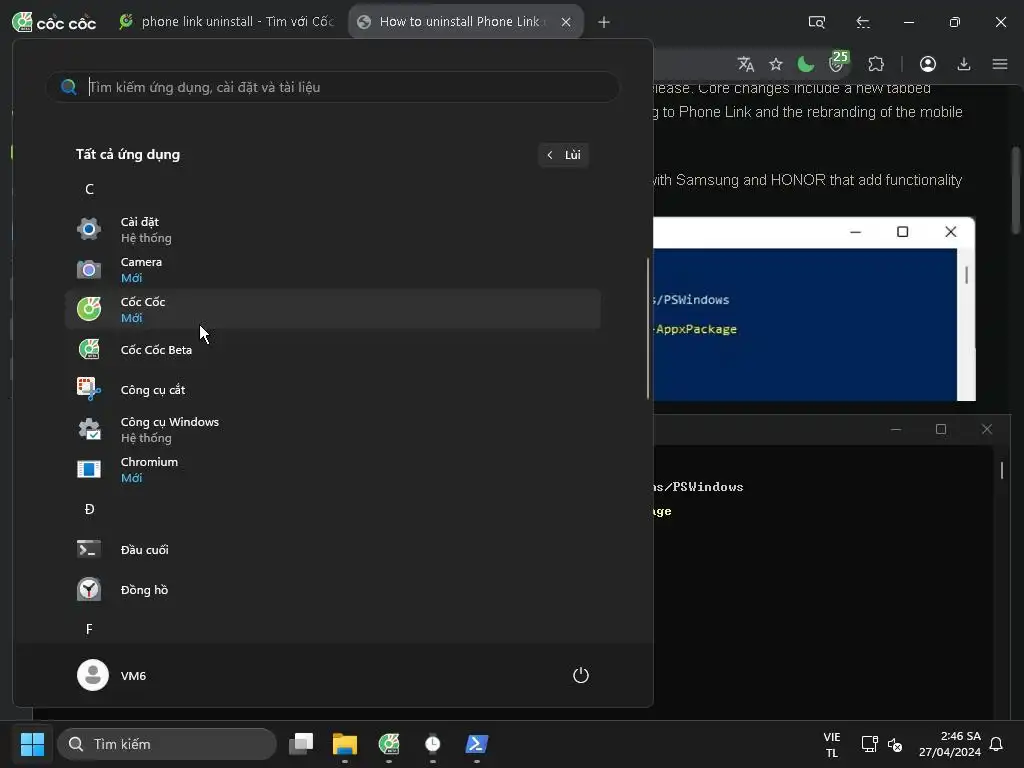Open browser downloads icon
The width and height of the screenshot is (1024, 768).
(963, 63)
